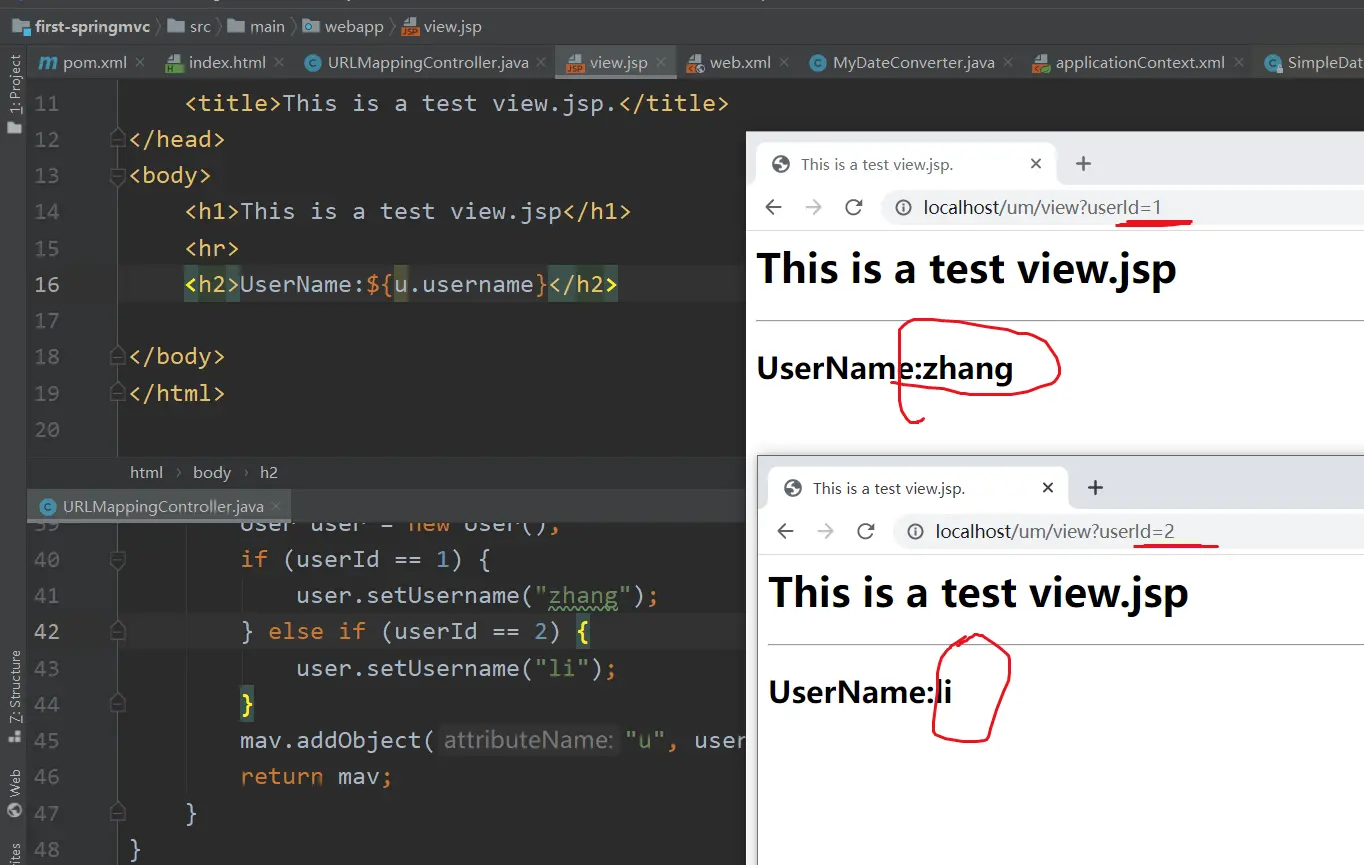The height and width of the screenshot is (865, 1364).
Task: Click forward arrow in upper browser
Action: coord(813,207)
